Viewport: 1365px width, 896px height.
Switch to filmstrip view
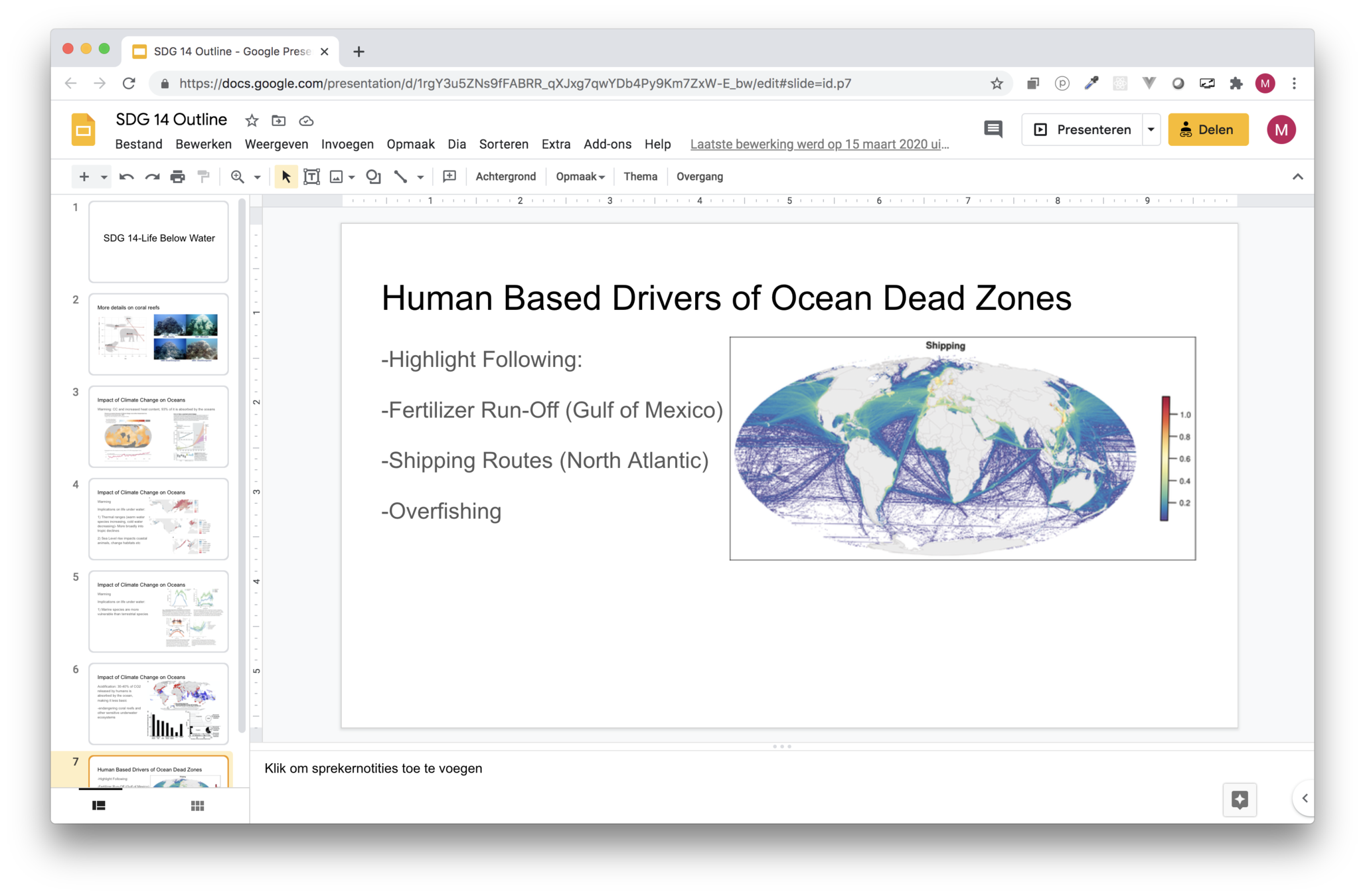[99, 806]
